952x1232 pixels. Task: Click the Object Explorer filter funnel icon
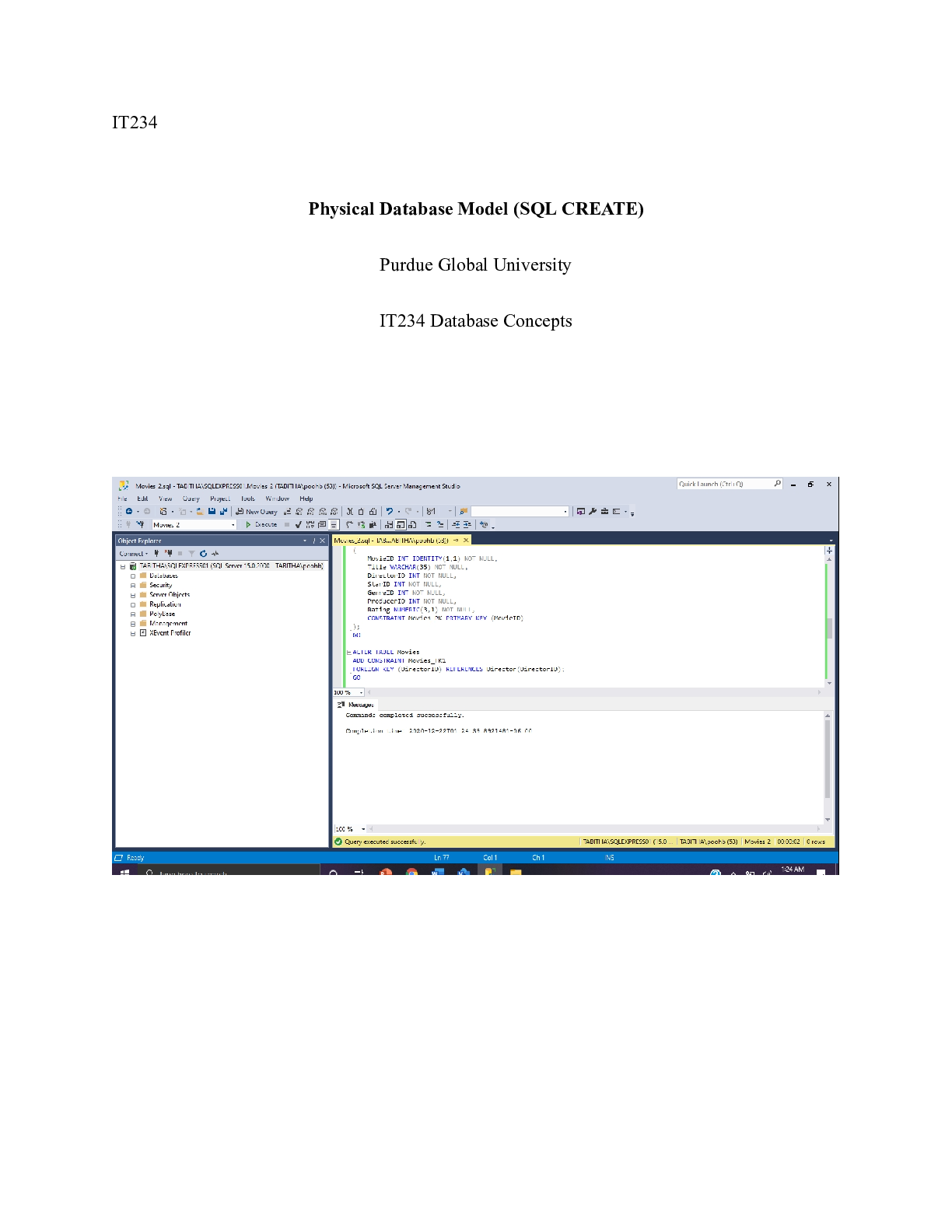[191, 554]
